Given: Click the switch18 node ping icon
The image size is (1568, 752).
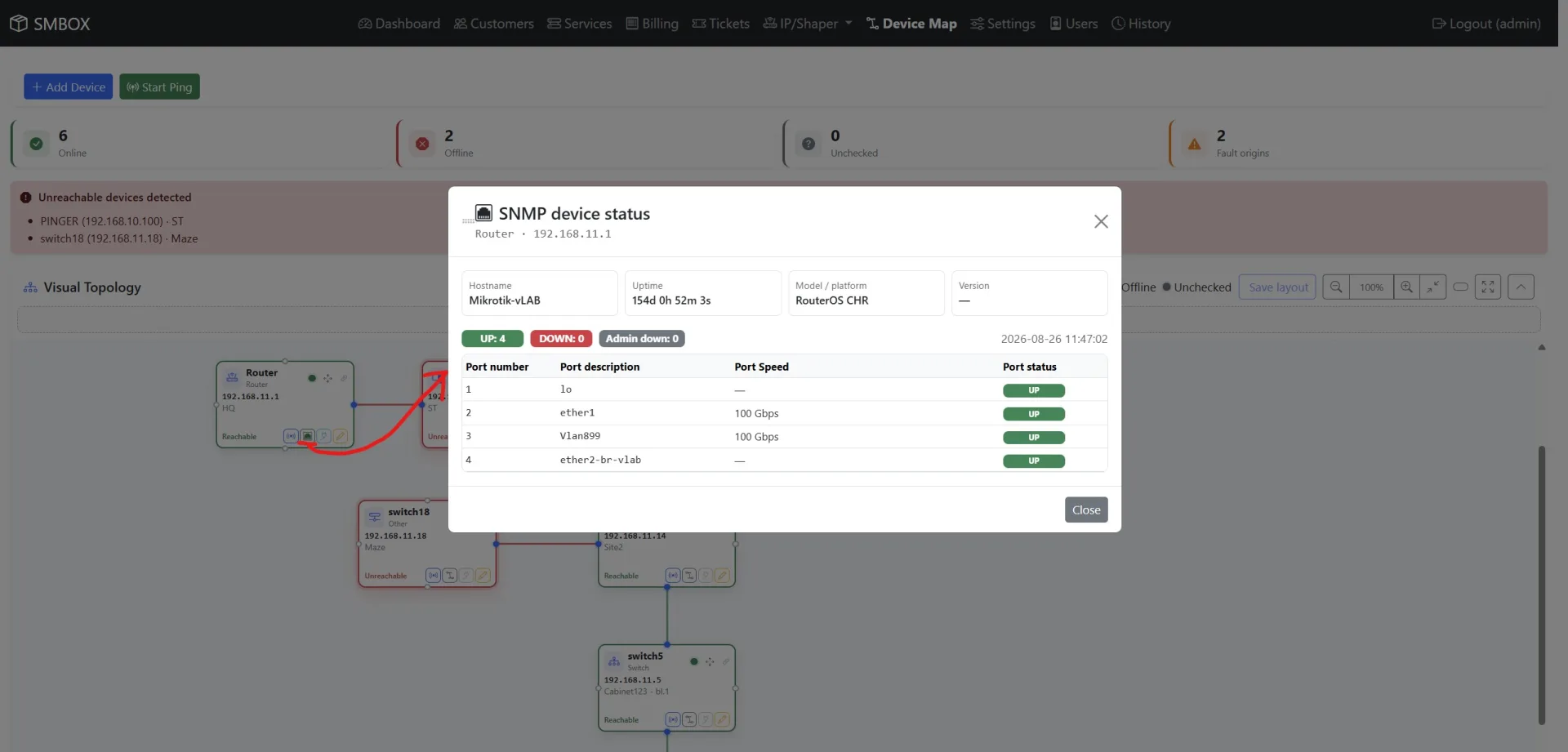Looking at the screenshot, I should coord(433,576).
